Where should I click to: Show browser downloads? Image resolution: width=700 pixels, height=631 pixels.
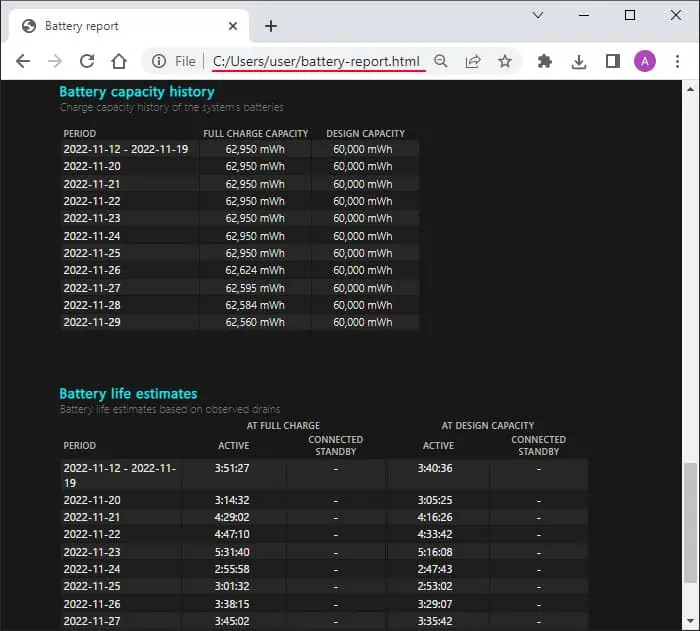(x=579, y=61)
